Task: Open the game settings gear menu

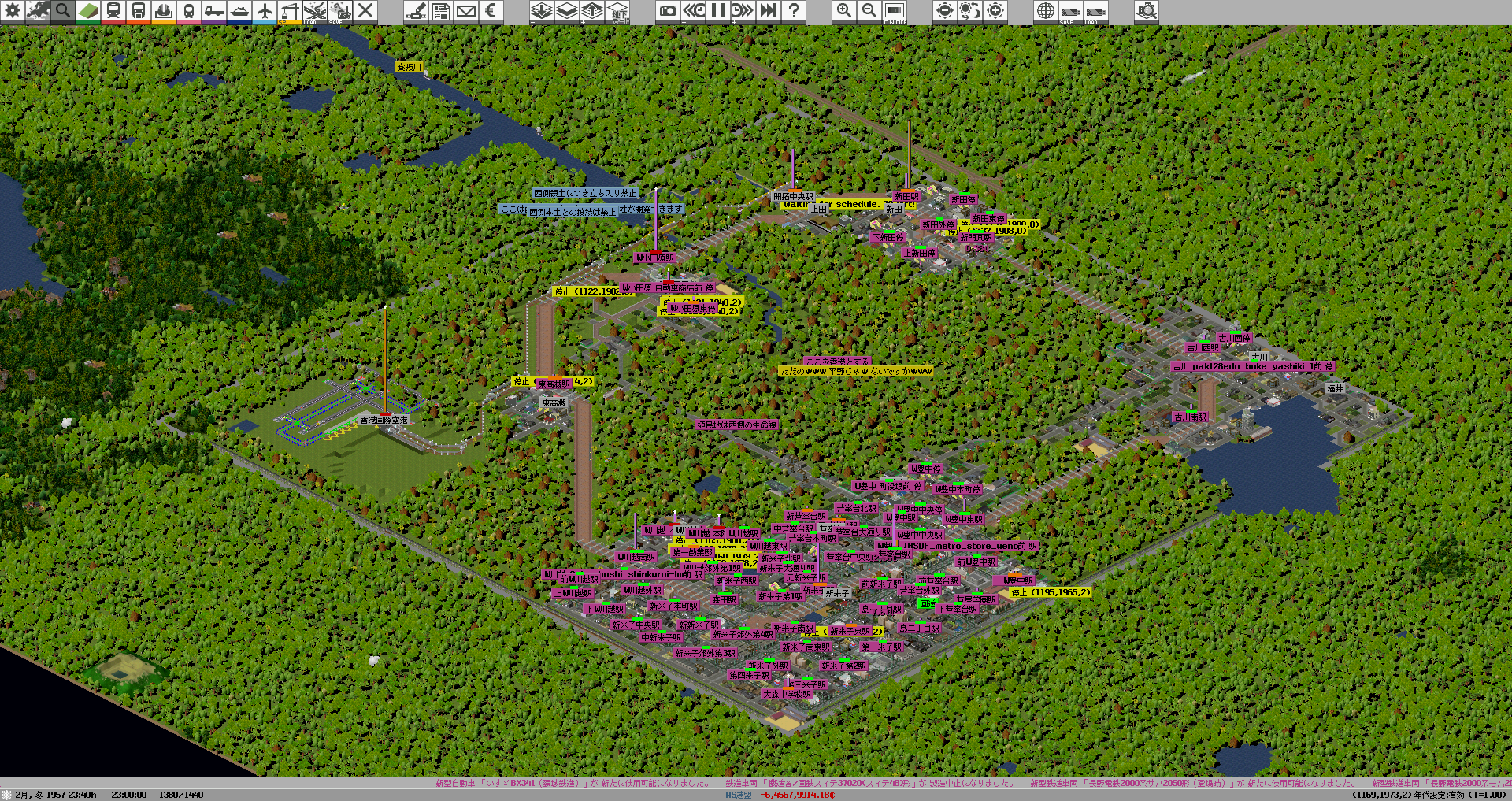Action: [x=13, y=11]
